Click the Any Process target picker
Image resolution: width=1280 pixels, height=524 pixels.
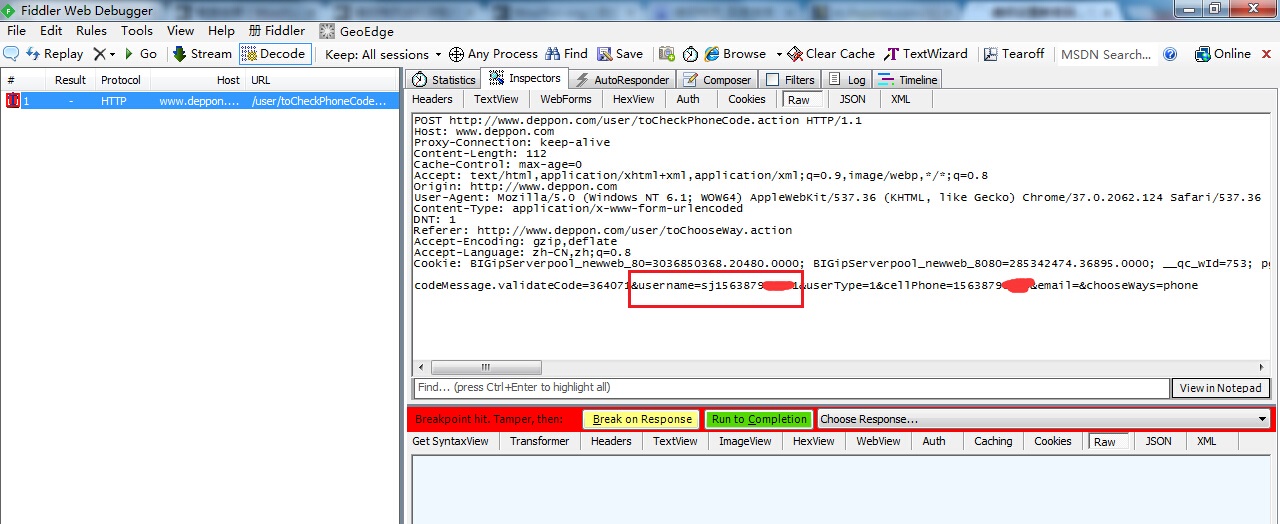[x=493, y=54]
